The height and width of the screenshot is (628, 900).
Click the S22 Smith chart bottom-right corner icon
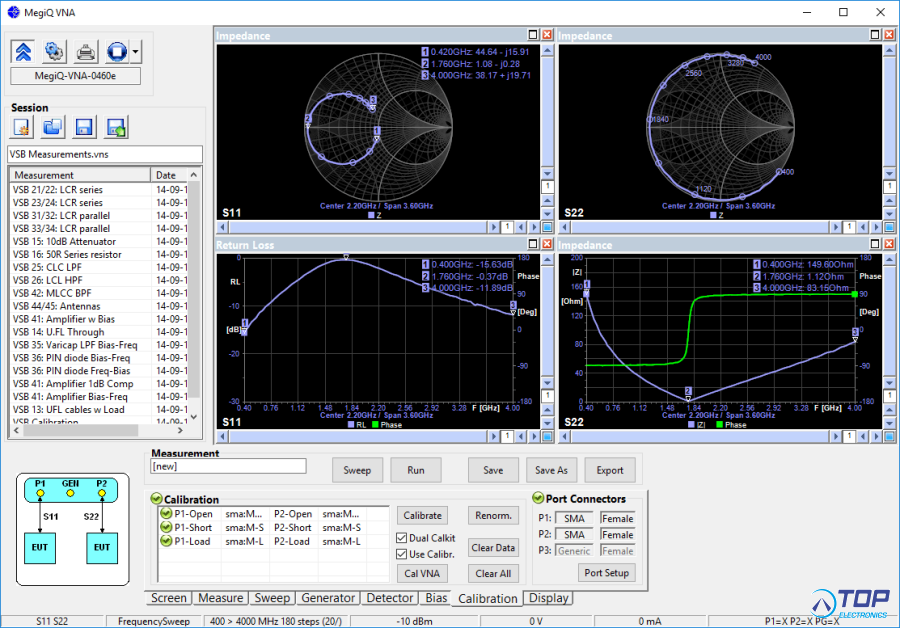point(890,227)
